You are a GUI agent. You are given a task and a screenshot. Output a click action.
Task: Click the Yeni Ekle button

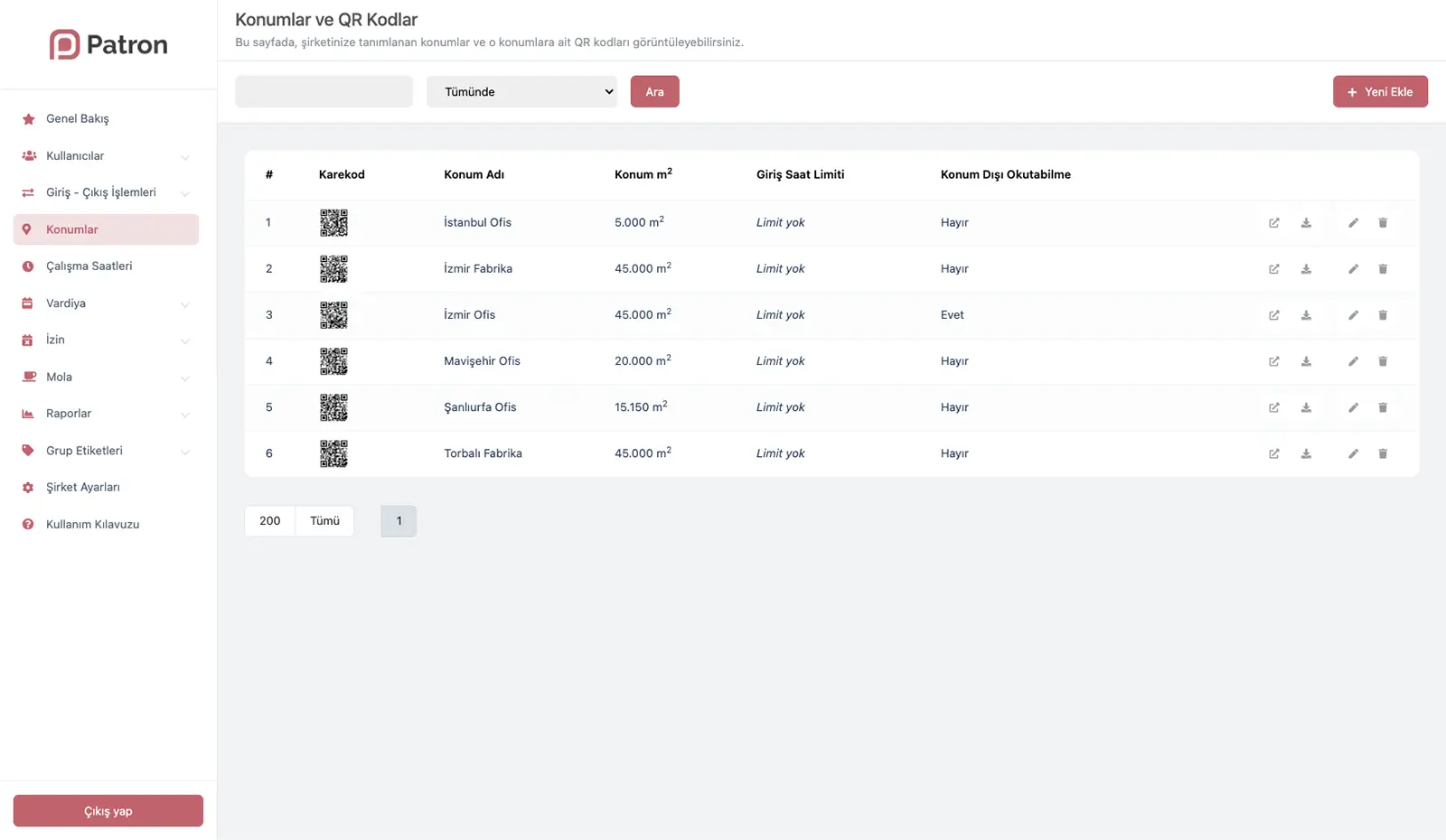[x=1380, y=92]
